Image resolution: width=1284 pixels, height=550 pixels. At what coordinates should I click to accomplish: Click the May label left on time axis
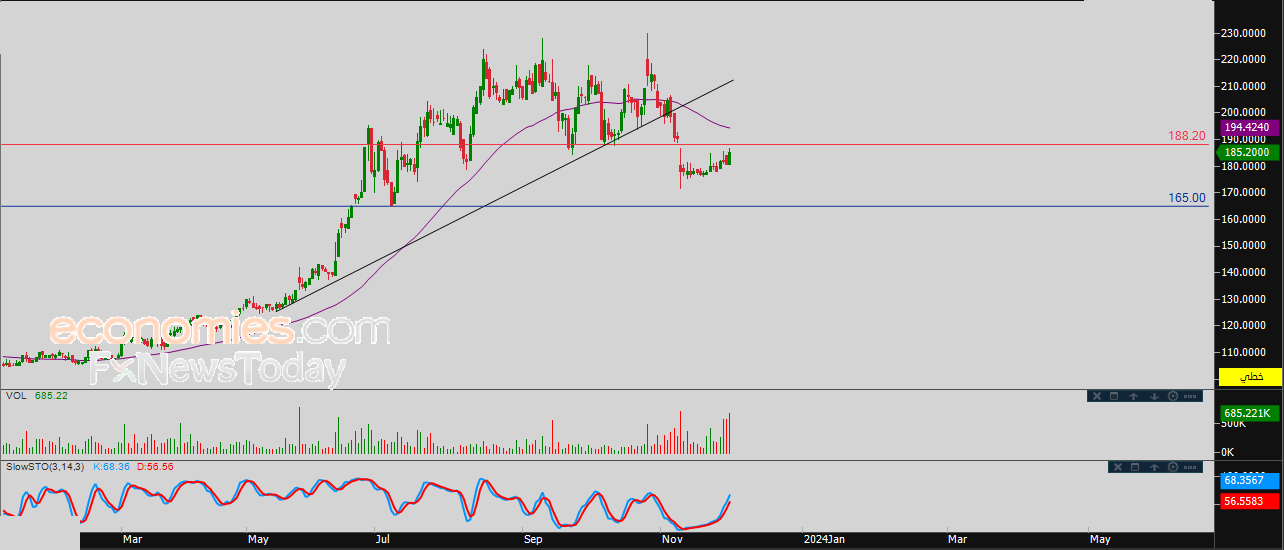pyautogui.click(x=258, y=539)
